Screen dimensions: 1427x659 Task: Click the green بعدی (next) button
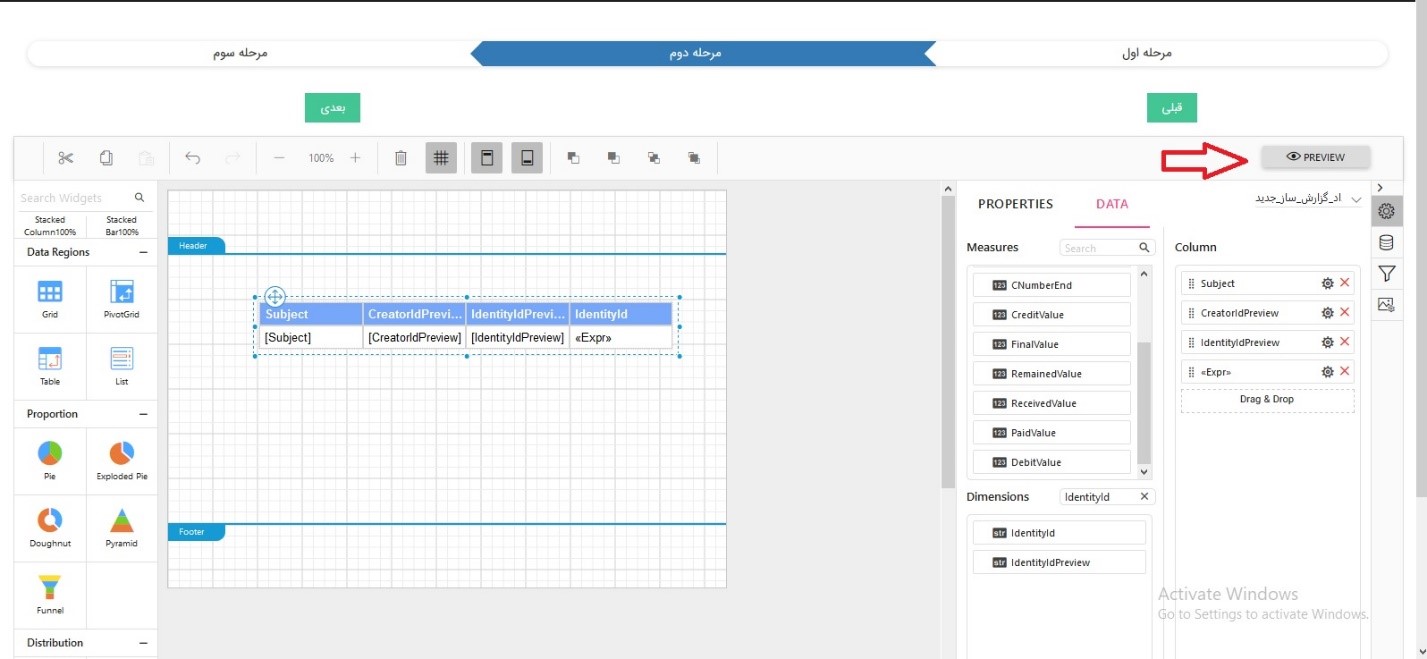(332, 108)
